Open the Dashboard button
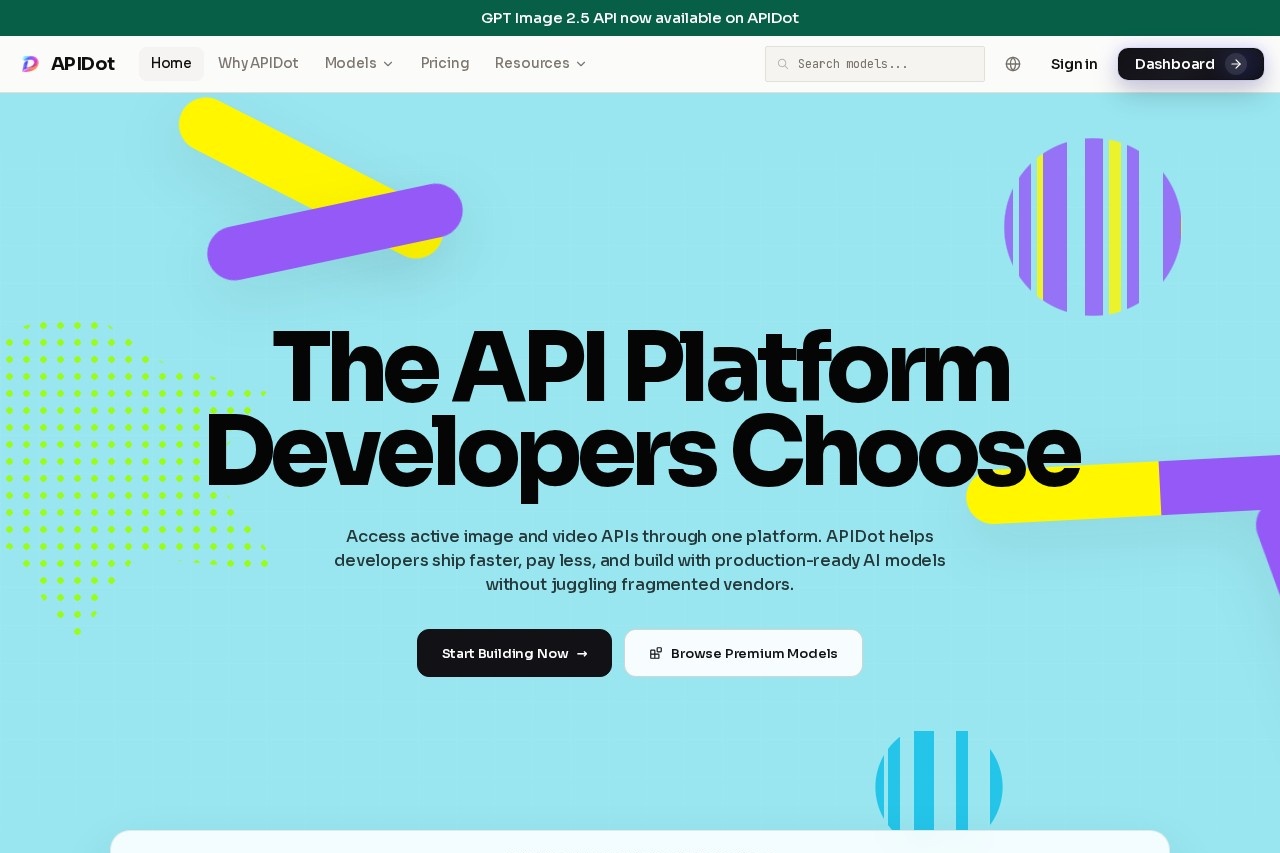 [1191, 64]
